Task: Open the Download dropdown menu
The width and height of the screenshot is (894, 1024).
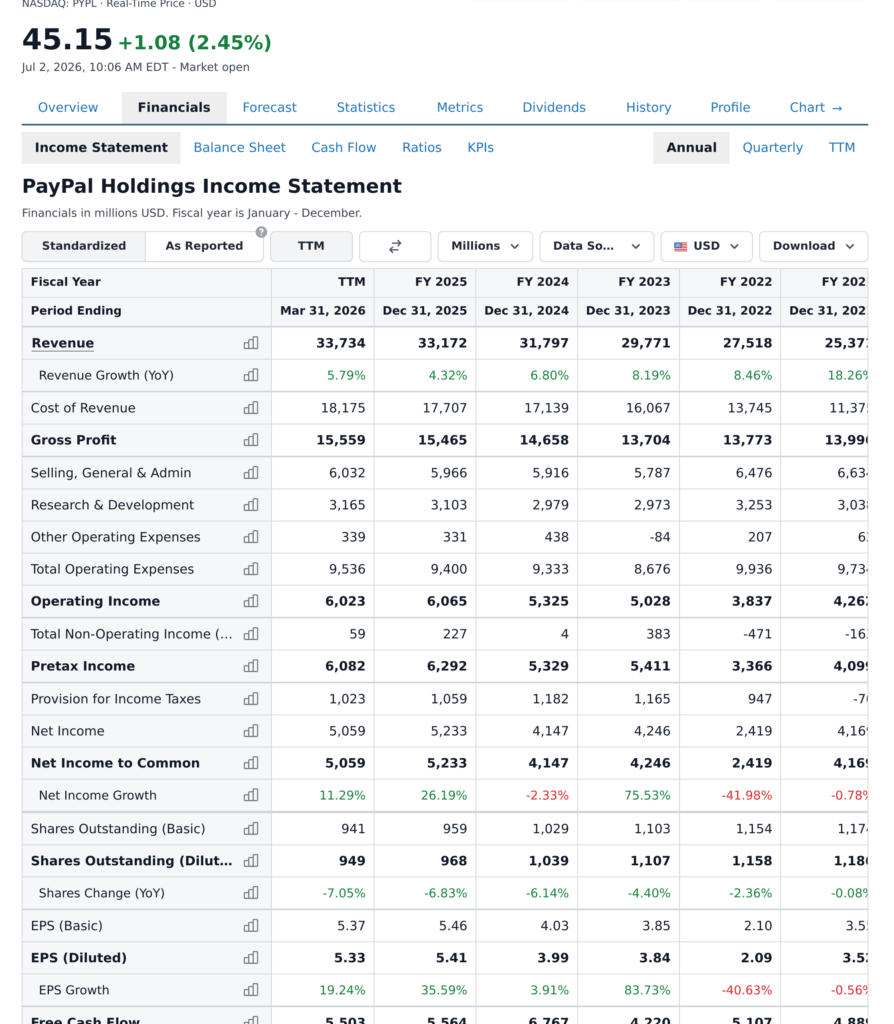Action: click(813, 246)
